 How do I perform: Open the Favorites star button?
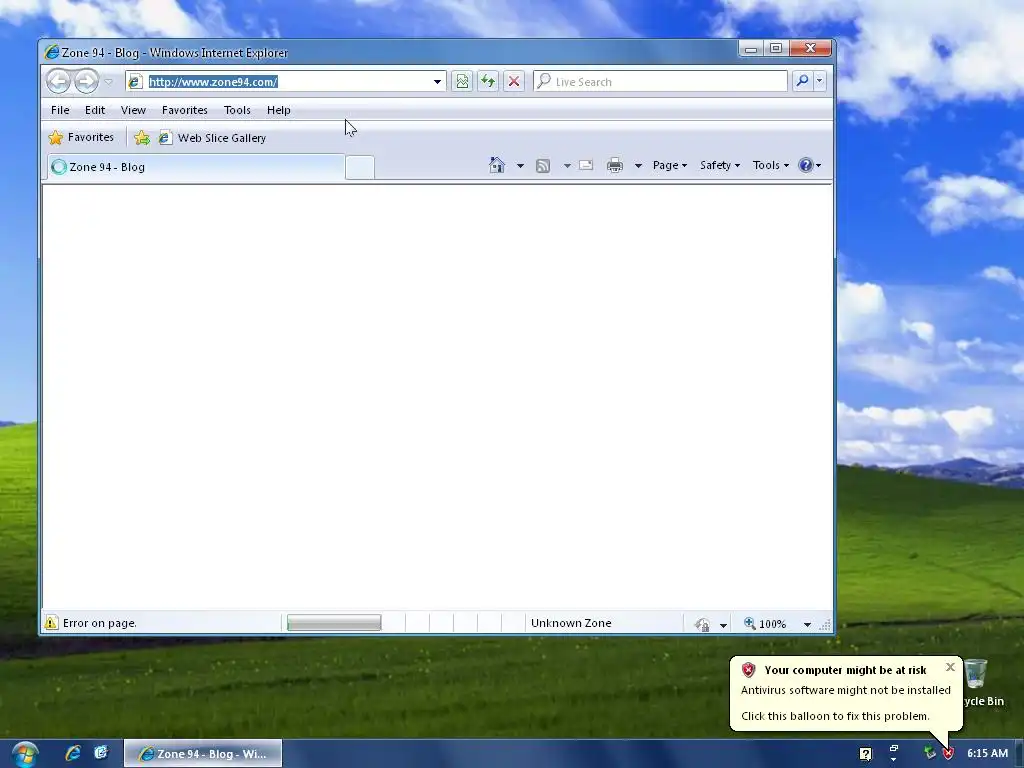81,138
